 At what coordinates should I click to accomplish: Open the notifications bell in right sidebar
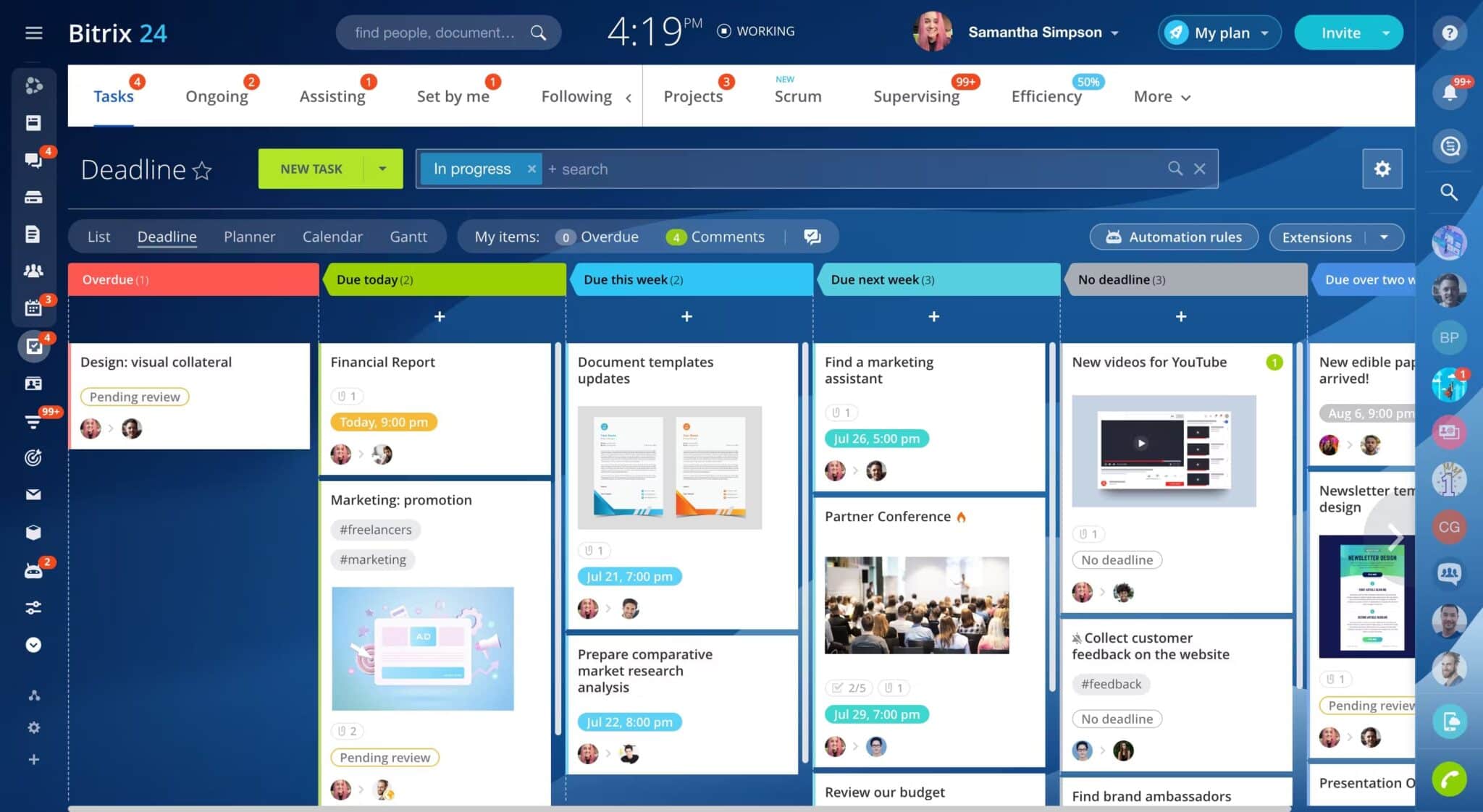[1449, 92]
